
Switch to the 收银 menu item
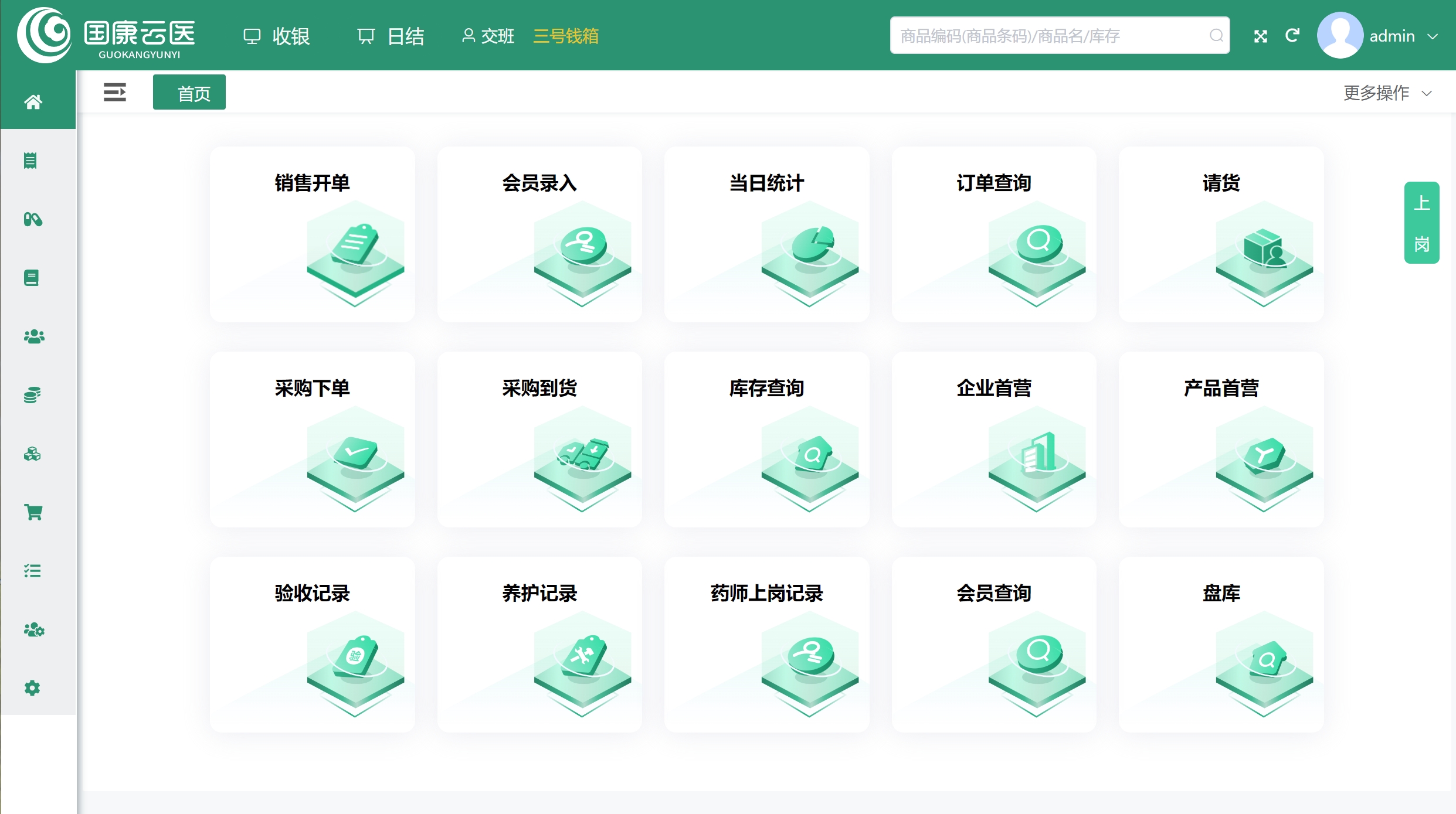(276, 35)
